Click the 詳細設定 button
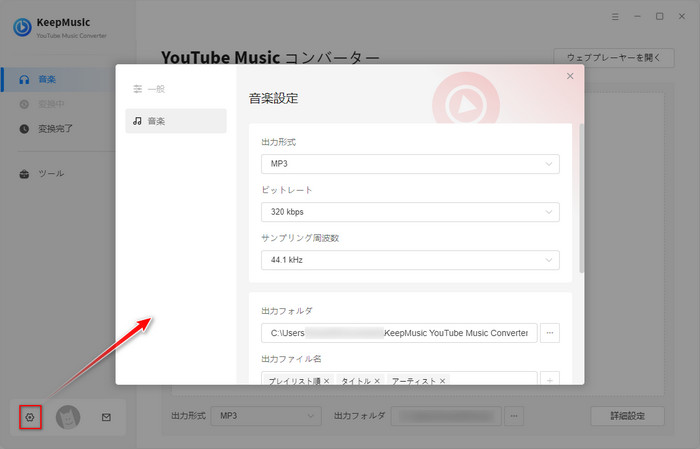 tap(627, 416)
